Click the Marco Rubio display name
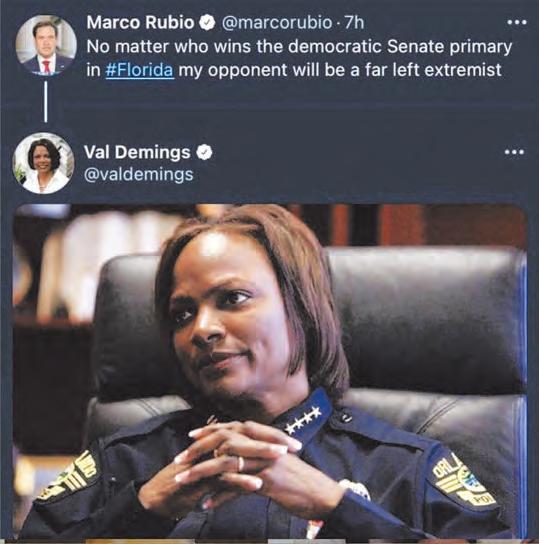 coord(140,23)
